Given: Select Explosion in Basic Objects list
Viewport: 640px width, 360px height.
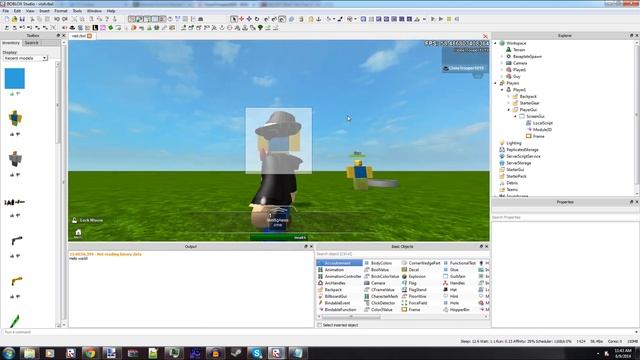Looking at the screenshot, I should click(417, 276).
